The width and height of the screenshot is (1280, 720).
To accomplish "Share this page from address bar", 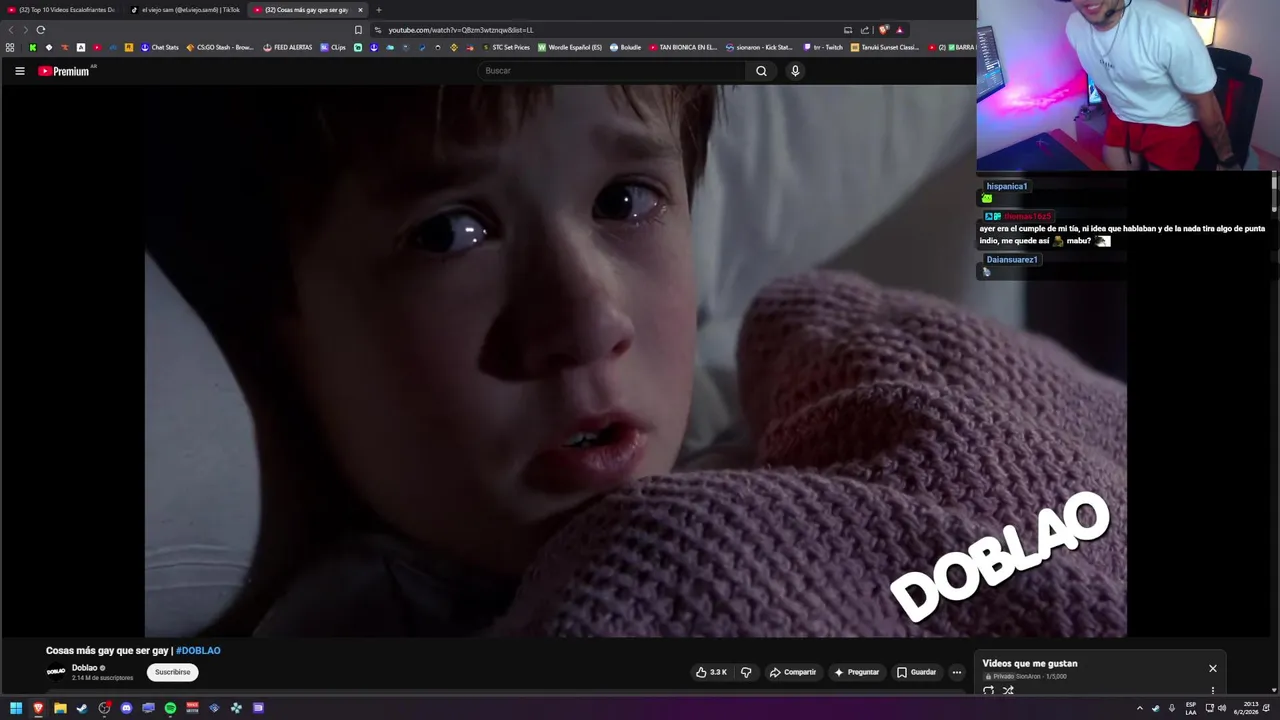I will (864, 30).
